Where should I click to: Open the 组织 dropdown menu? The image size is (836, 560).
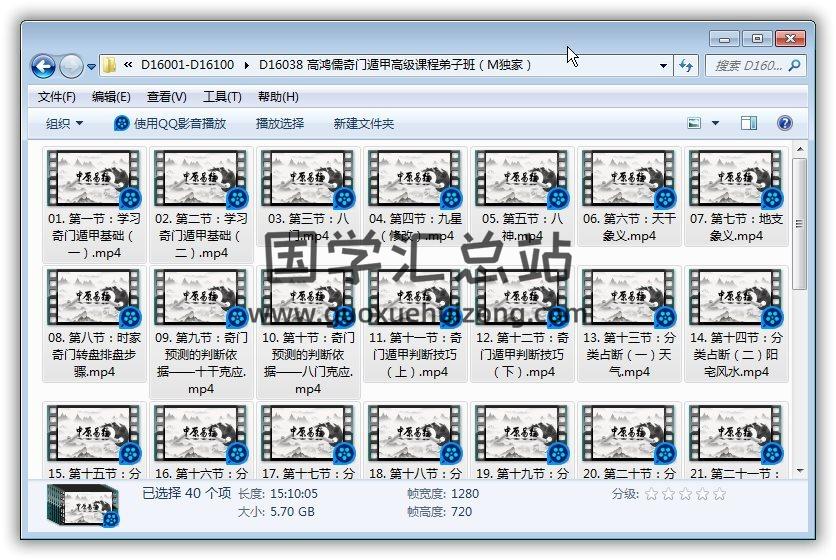(65, 124)
